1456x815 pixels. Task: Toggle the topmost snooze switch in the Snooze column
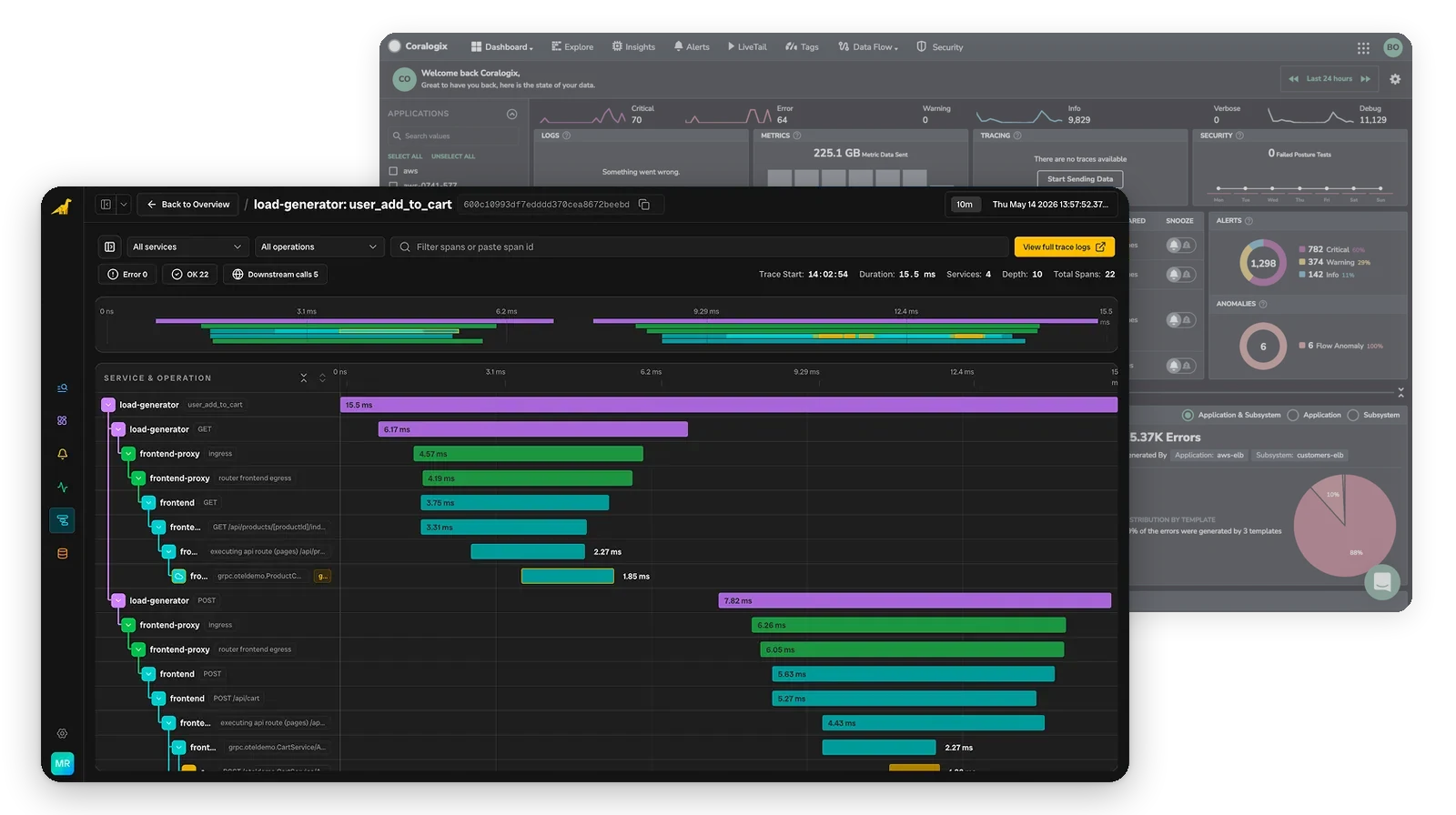click(x=1179, y=245)
